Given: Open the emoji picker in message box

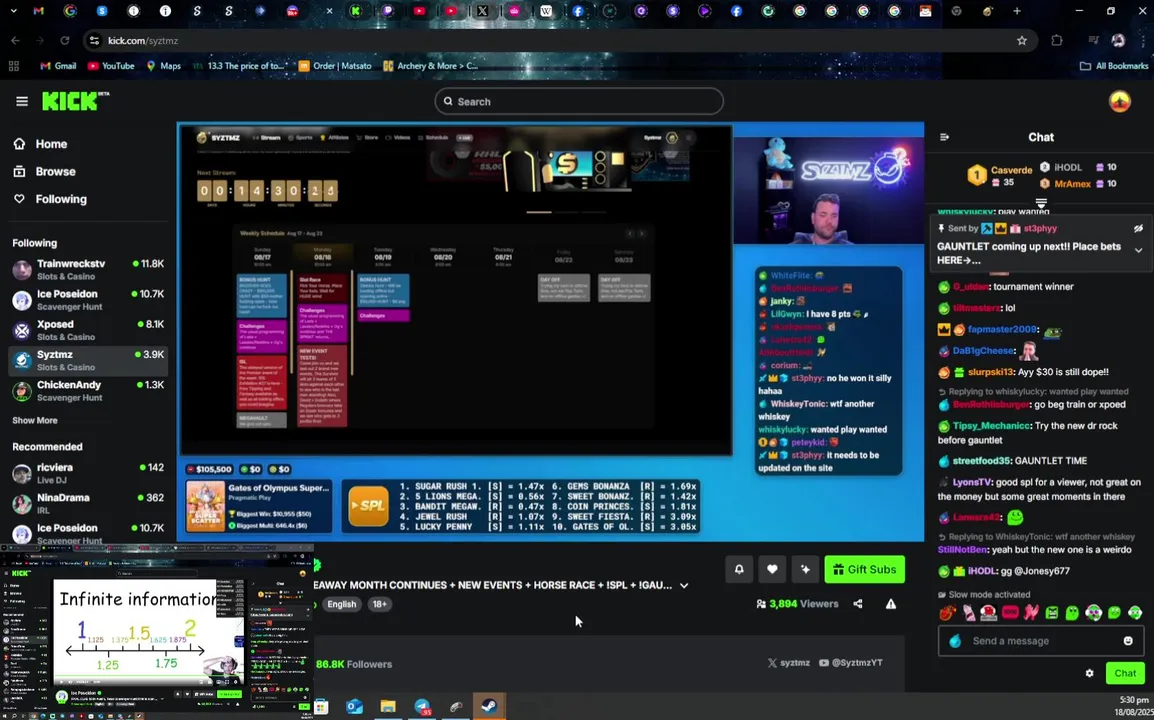Looking at the screenshot, I should (1128, 640).
